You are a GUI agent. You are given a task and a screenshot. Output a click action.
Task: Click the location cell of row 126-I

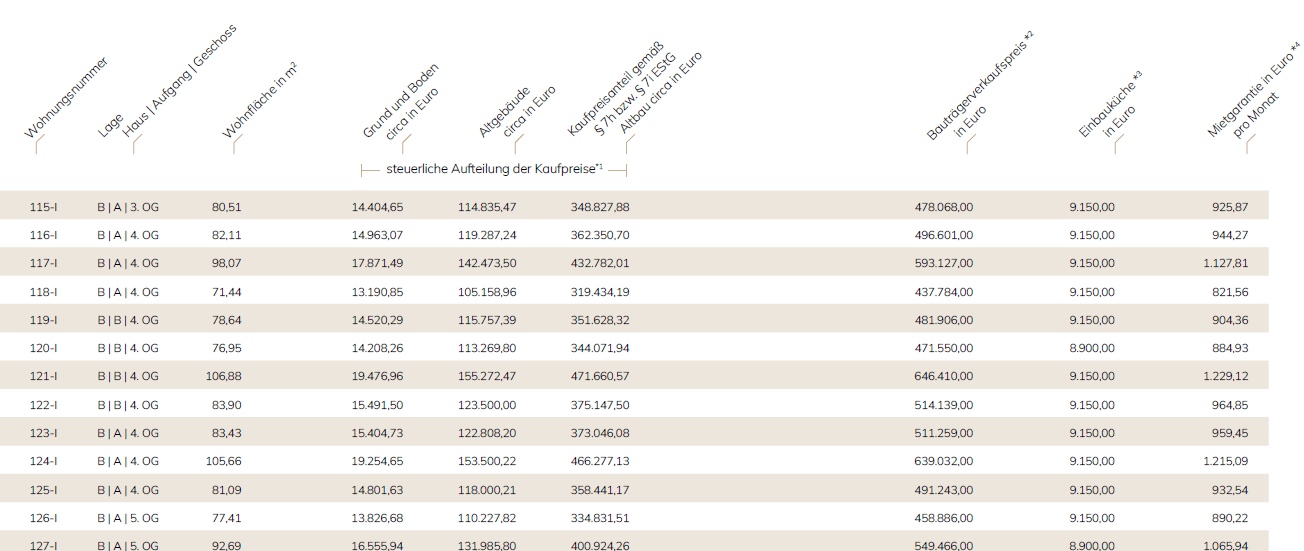tap(128, 518)
